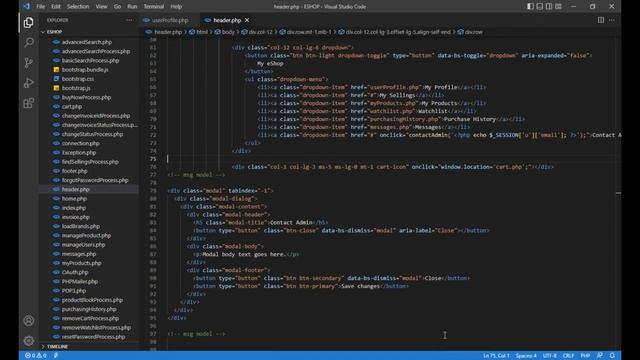Click the last div.row breadcrumb item

point(473,32)
